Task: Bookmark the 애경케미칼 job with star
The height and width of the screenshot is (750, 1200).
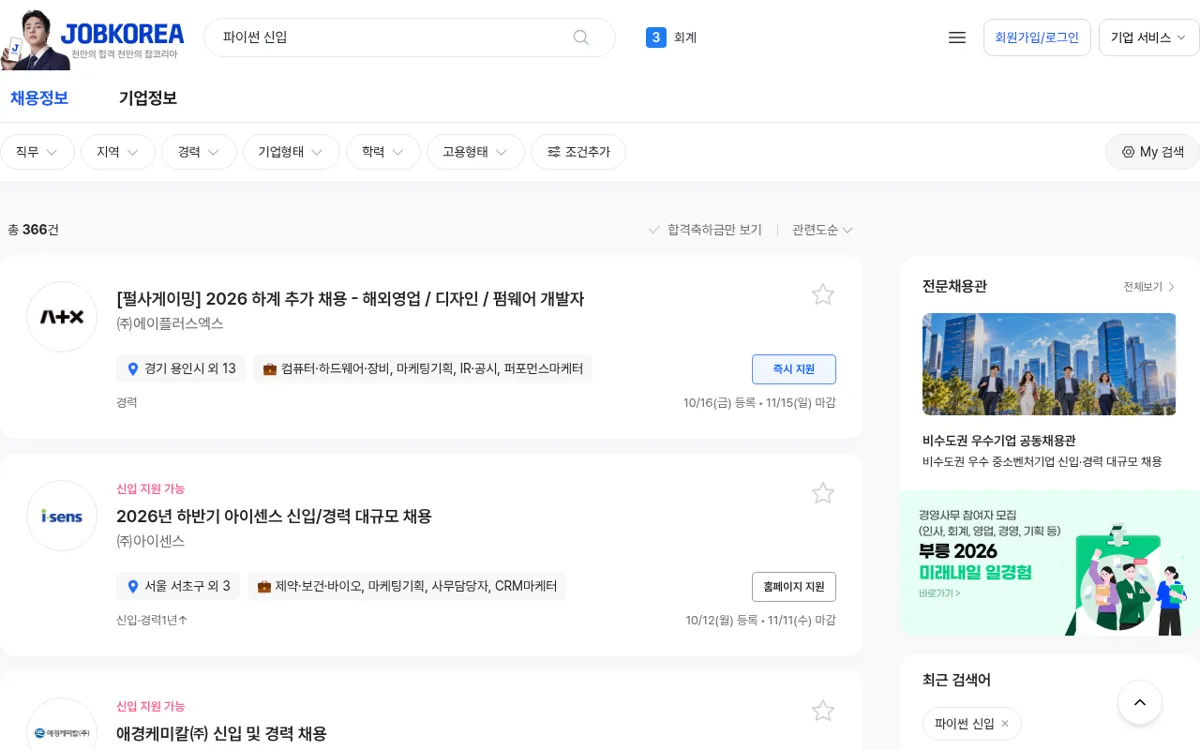Action: coord(823,711)
